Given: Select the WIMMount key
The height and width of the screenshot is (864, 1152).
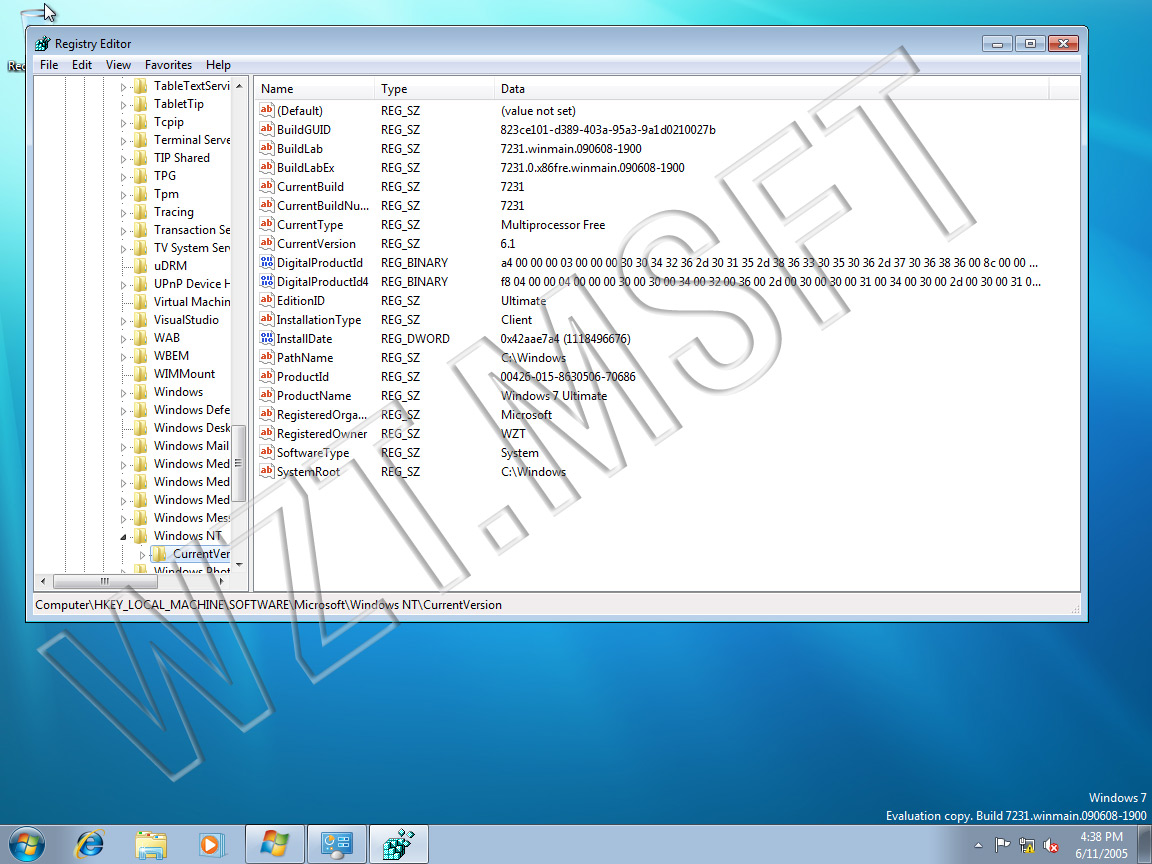Looking at the screenshot, I should point(184,374).
